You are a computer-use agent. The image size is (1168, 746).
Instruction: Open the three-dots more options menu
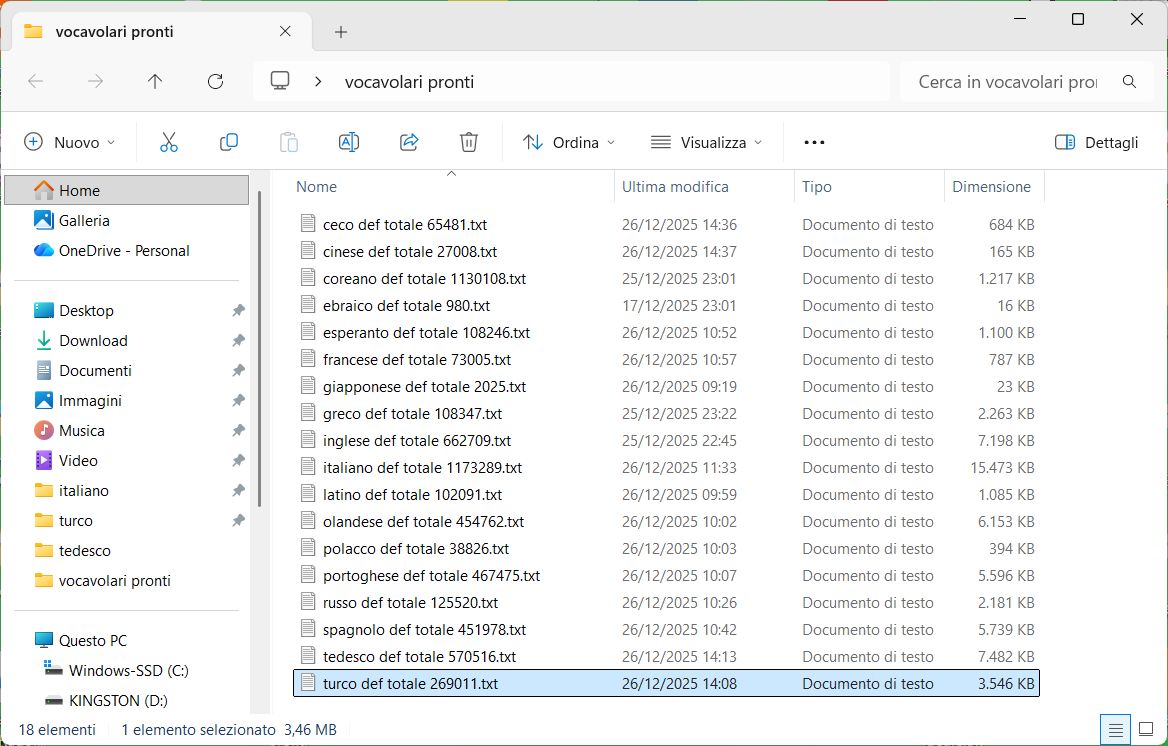[814, 142]
